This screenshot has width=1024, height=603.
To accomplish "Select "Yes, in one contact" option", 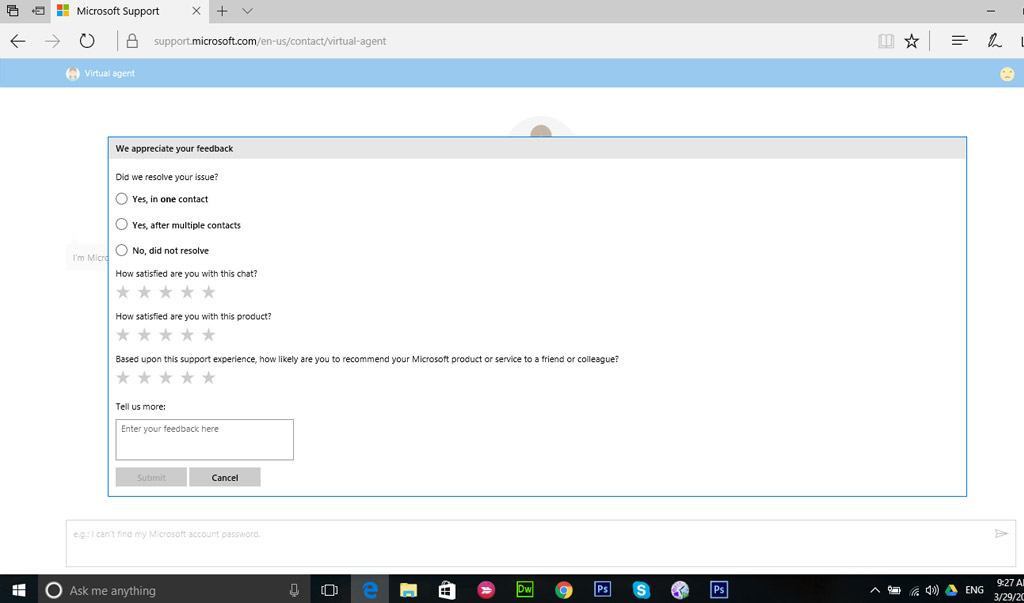I will coord(122,199).
